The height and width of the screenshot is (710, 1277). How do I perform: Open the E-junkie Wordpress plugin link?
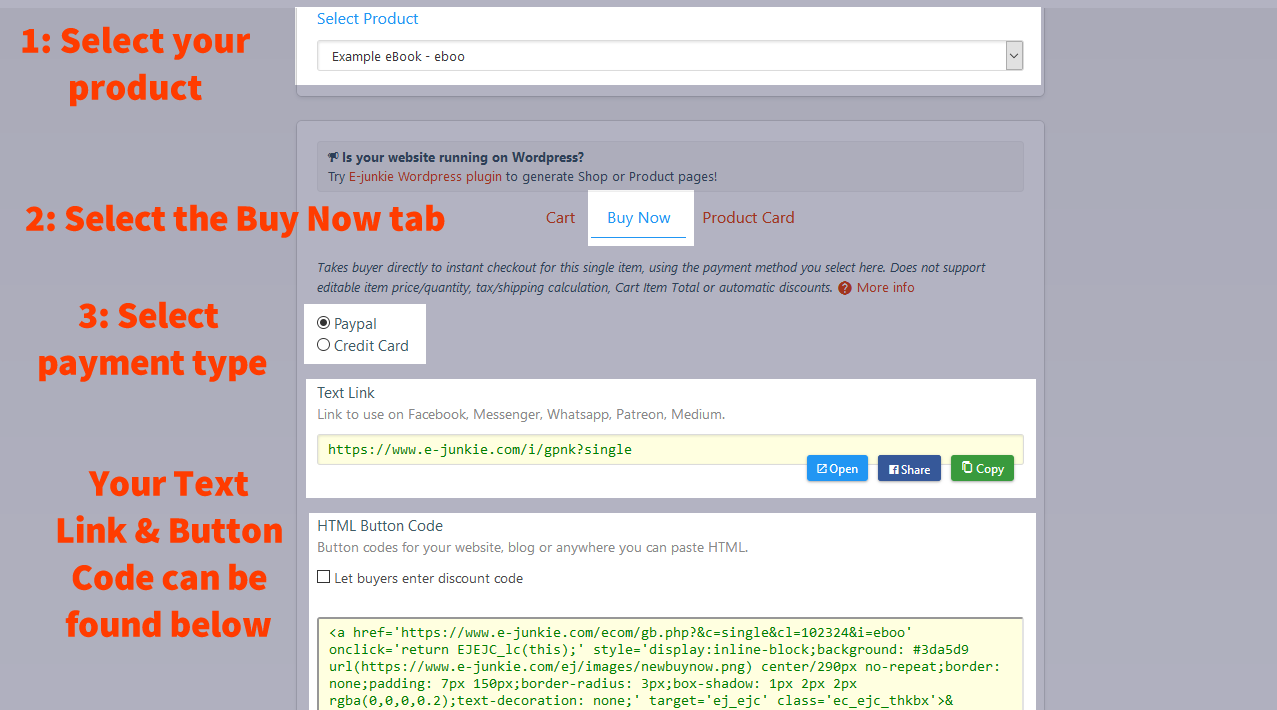(x=425, y=177)
